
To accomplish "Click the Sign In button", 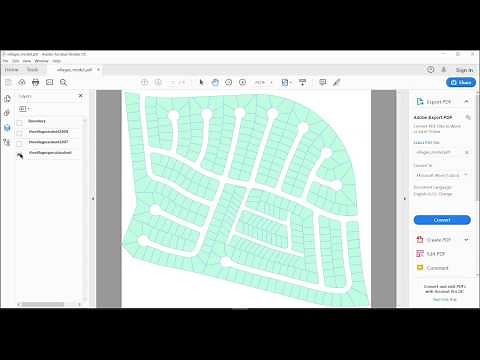I will coord(464,70).
